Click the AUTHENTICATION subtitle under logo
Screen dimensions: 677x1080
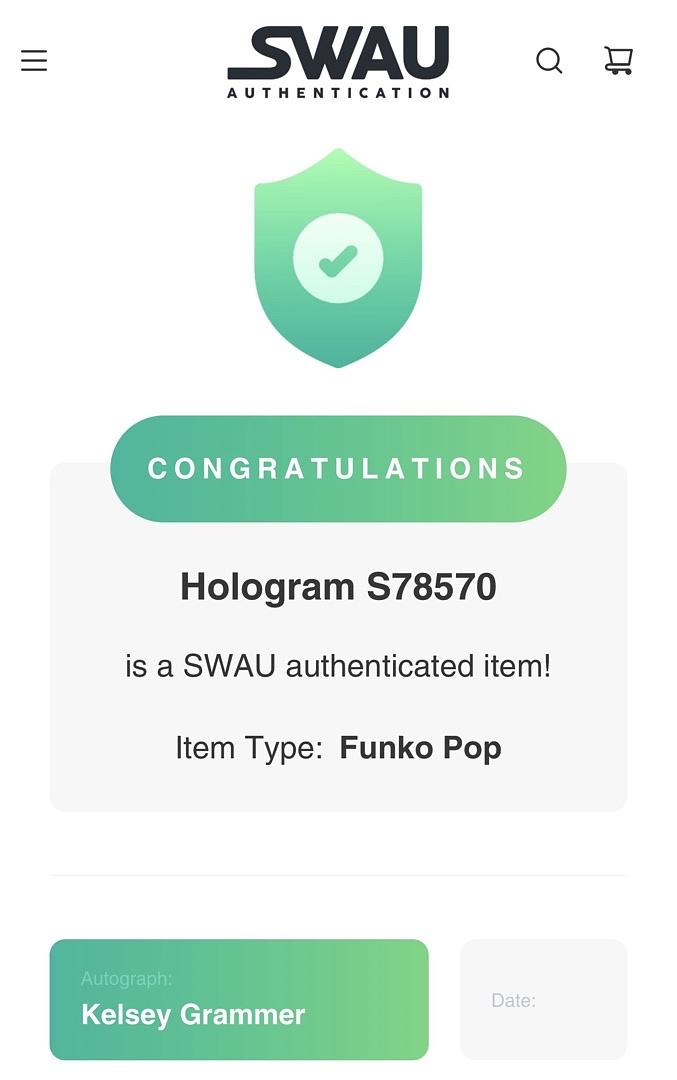point(338,92)
